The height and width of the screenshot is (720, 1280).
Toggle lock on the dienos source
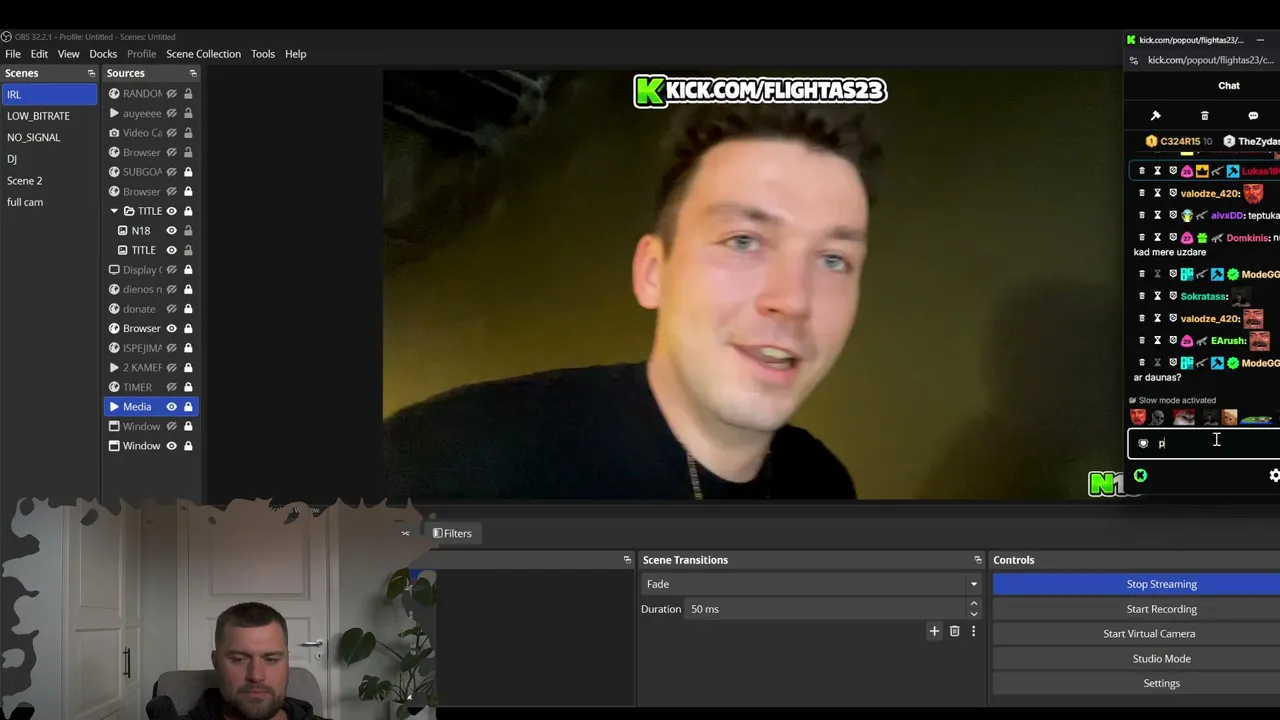point(188,289)
